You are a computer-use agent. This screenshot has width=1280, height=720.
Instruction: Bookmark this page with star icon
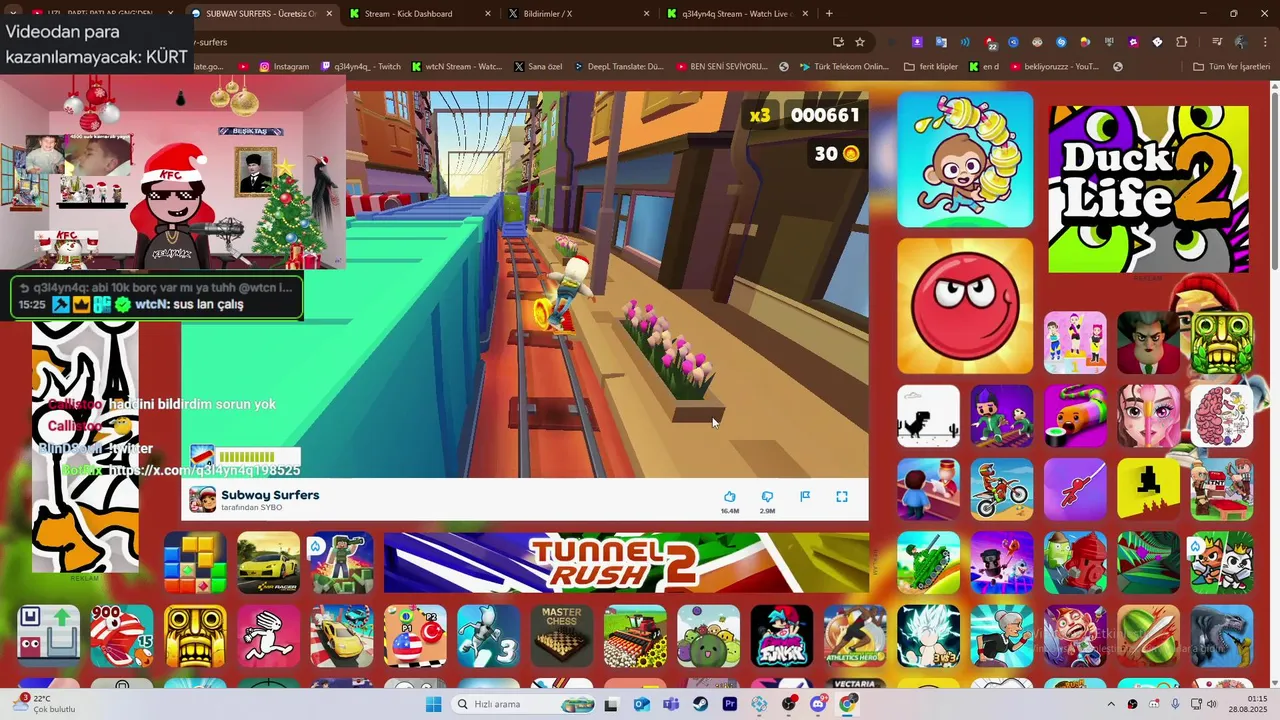pos(860,42)
